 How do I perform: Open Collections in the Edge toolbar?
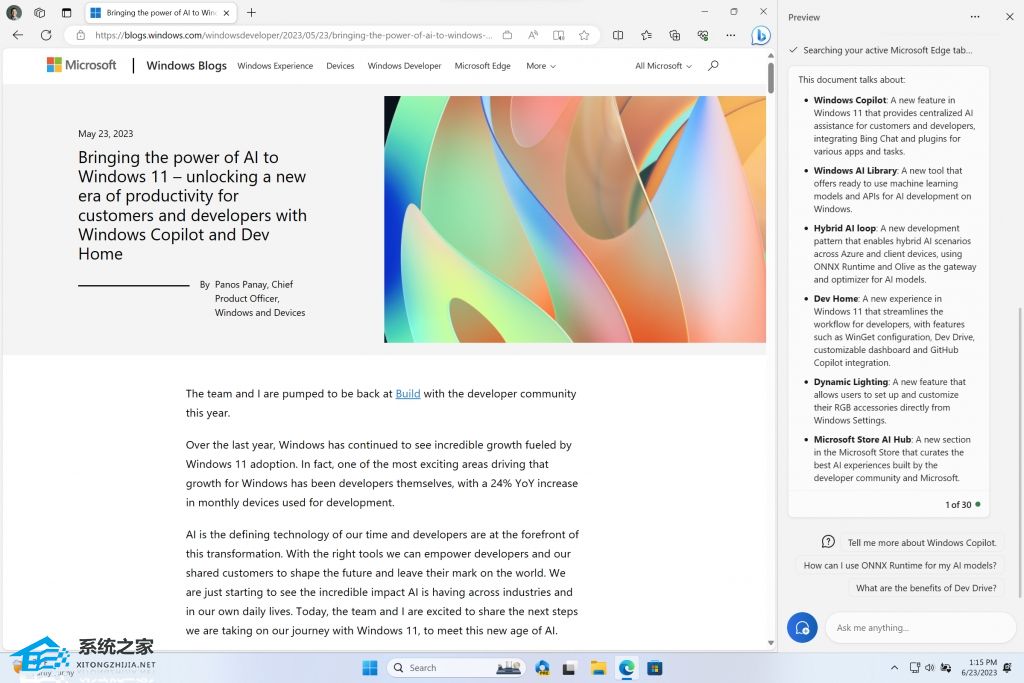675,34
